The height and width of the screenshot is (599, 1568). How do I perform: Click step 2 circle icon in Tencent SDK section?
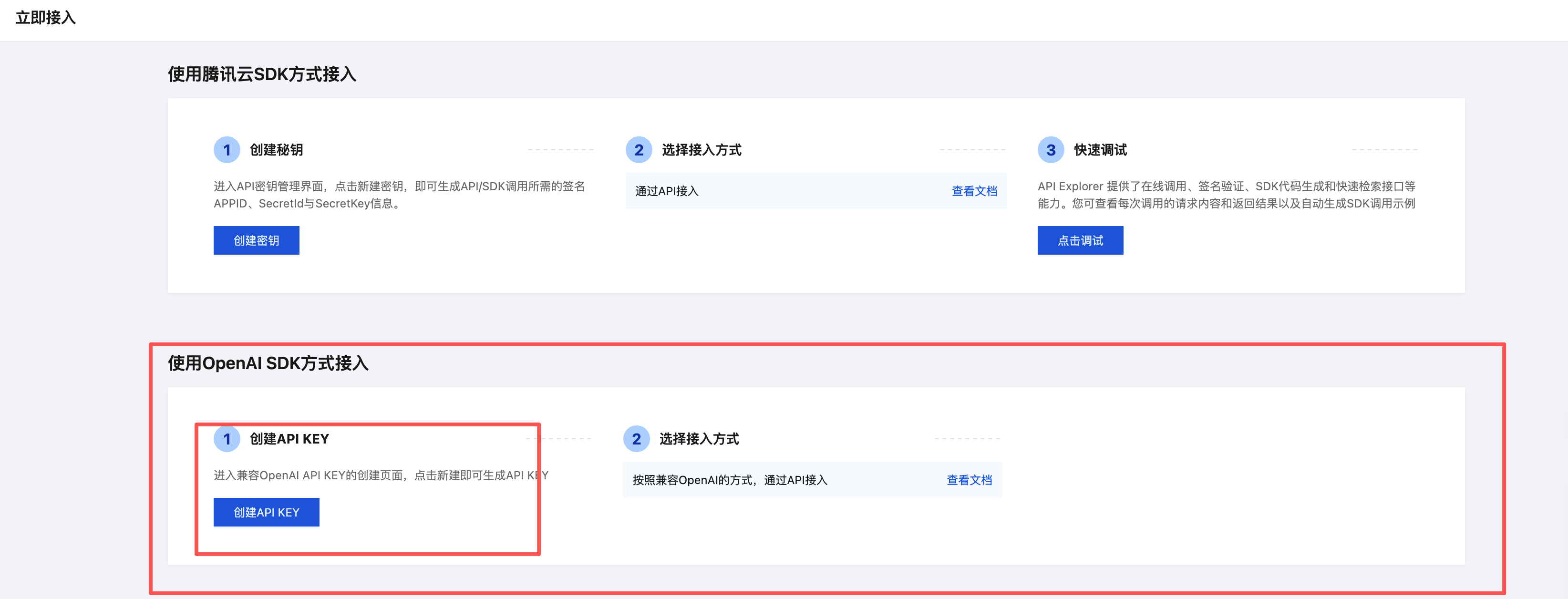tap(639, 150)
